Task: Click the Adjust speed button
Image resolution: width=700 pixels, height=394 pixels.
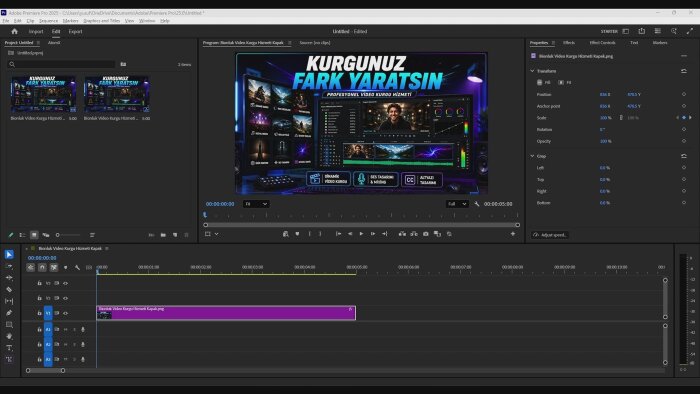Action: (x=550, y=235)
